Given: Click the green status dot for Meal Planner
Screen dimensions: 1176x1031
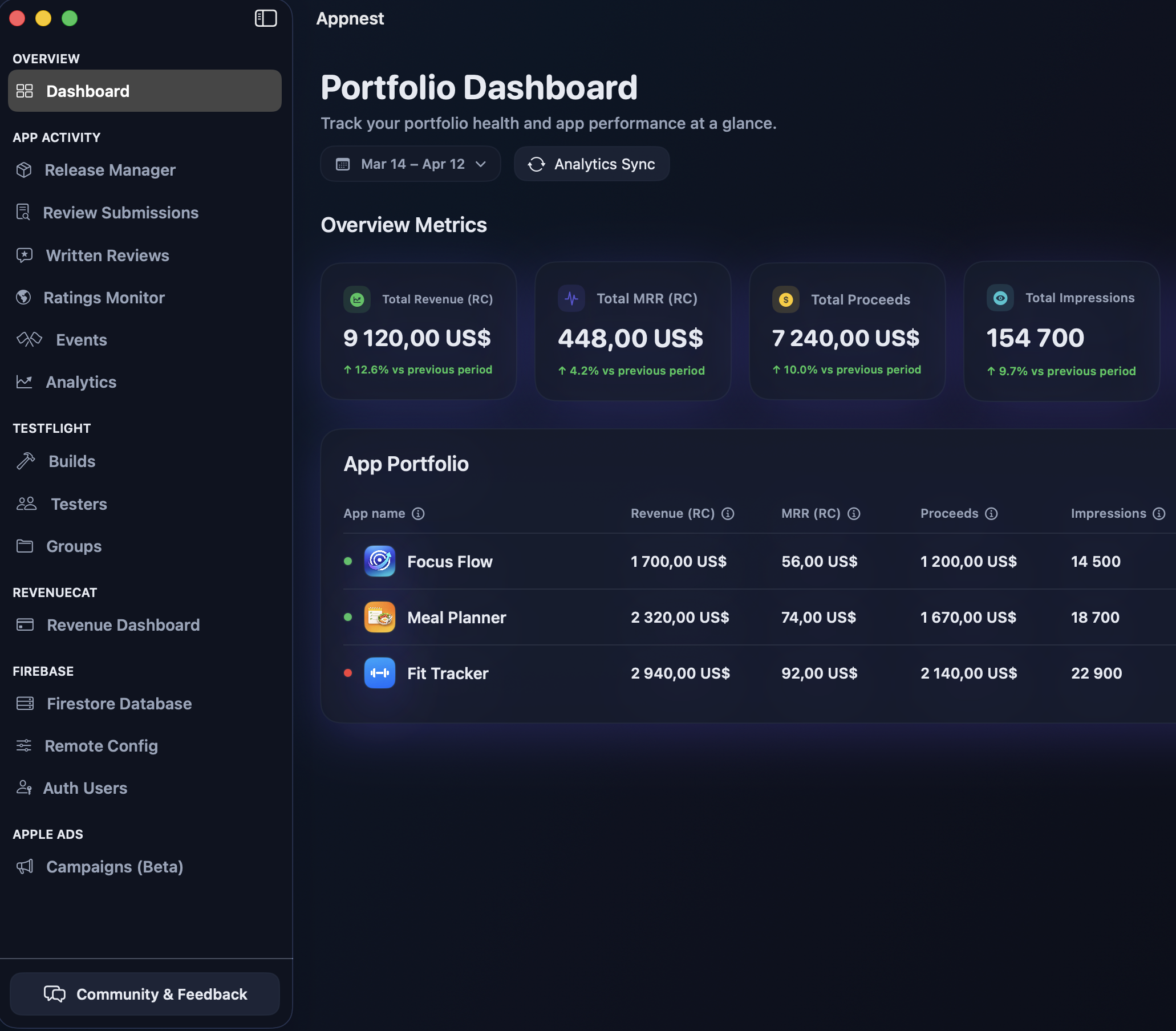Looking at the screenshot, I should coord(348,617).
